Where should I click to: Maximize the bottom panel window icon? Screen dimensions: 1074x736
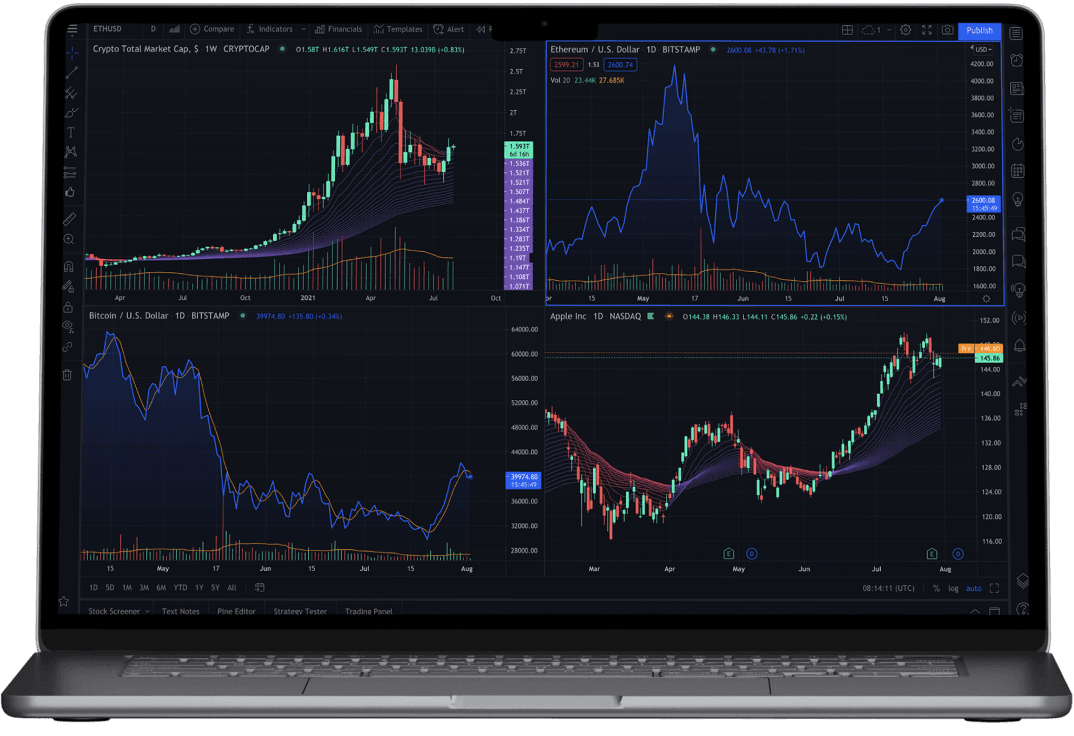click(x=995, y=611)
